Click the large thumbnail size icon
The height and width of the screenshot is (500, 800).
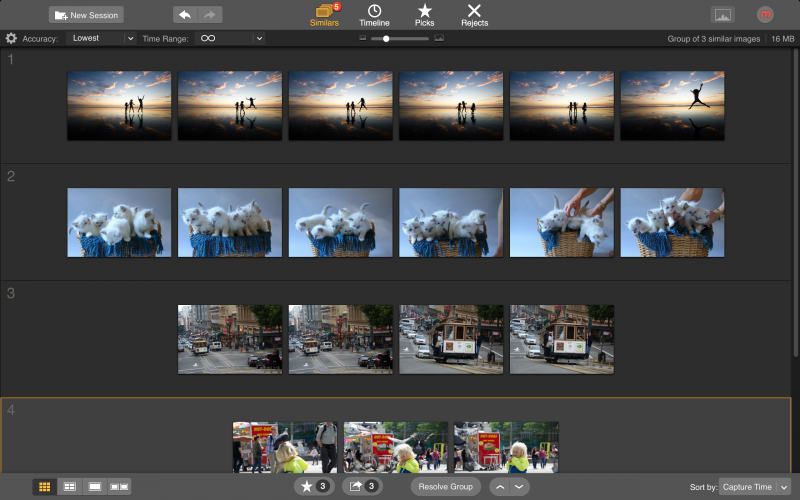[x=439, y=38]
